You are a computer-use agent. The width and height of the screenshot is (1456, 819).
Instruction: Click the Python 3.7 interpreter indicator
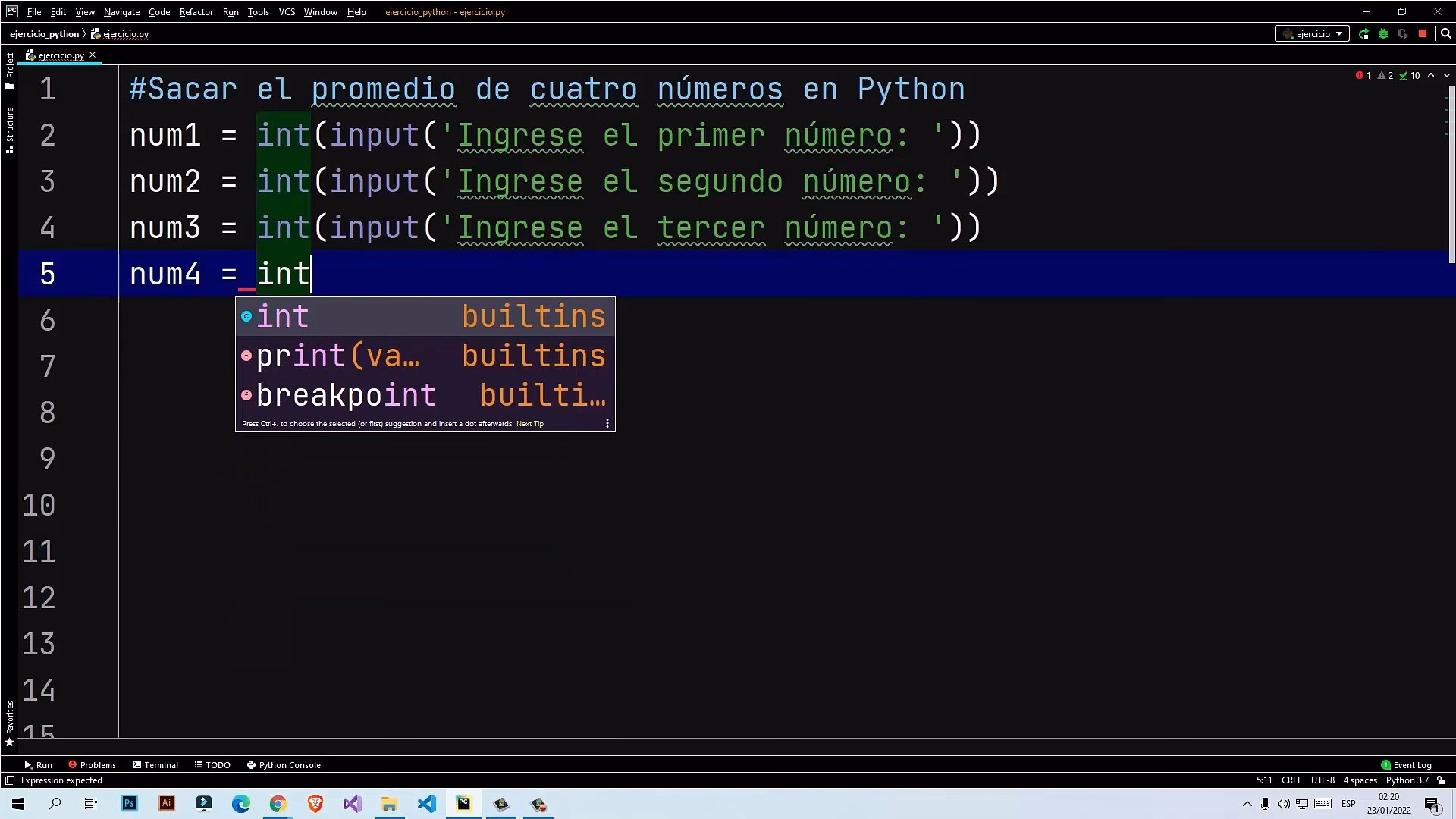tap(1407, 780)
